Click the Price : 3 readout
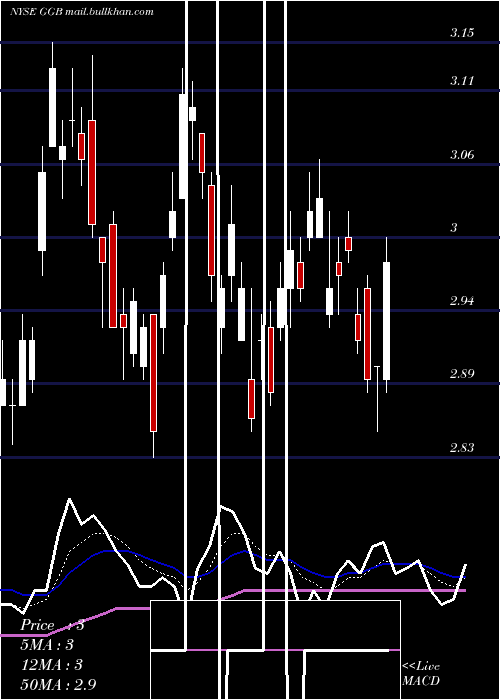This screenshot has width=500, height=700. click(52, 625)
